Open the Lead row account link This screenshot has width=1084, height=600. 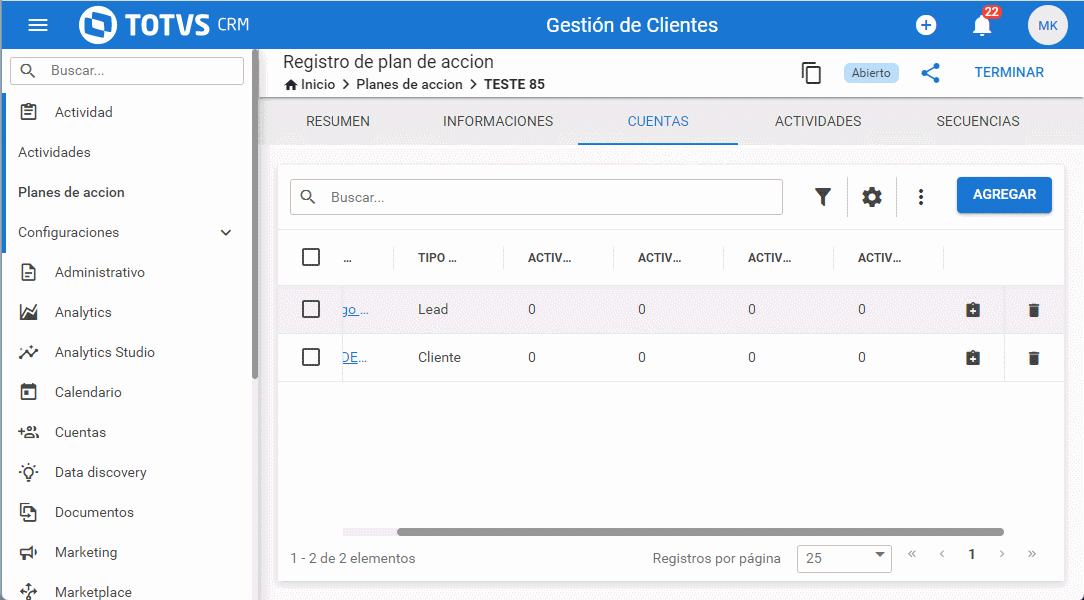point(355,310)
